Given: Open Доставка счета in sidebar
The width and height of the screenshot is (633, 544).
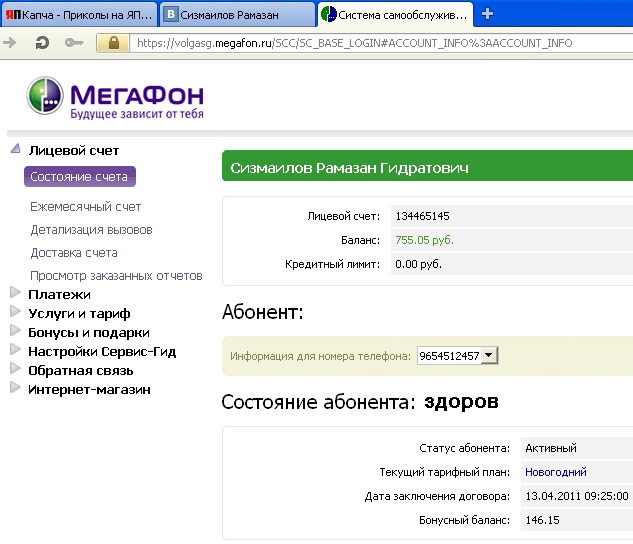Looking at the screenshot, I should click(x=74, y=253).
